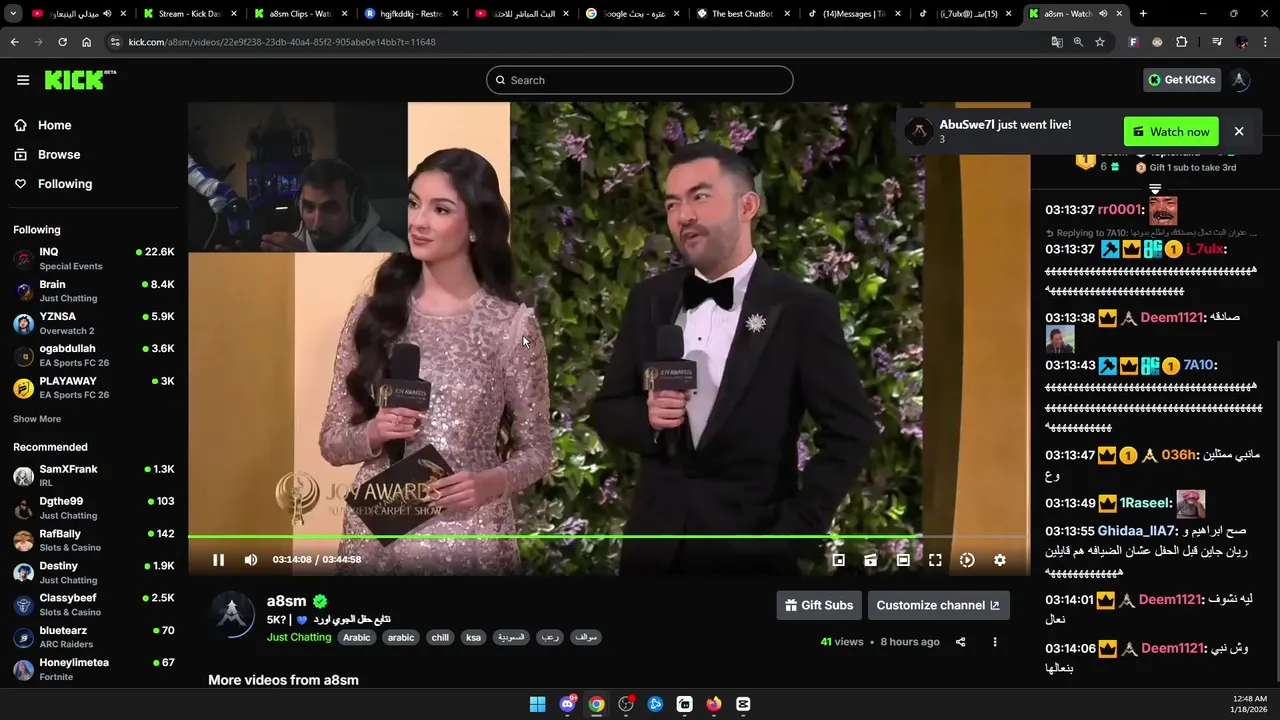Toggle fullscreen on the video player
Viewport: 1280px width, 720px height.
pyautogui.click(x=935, y=560)
